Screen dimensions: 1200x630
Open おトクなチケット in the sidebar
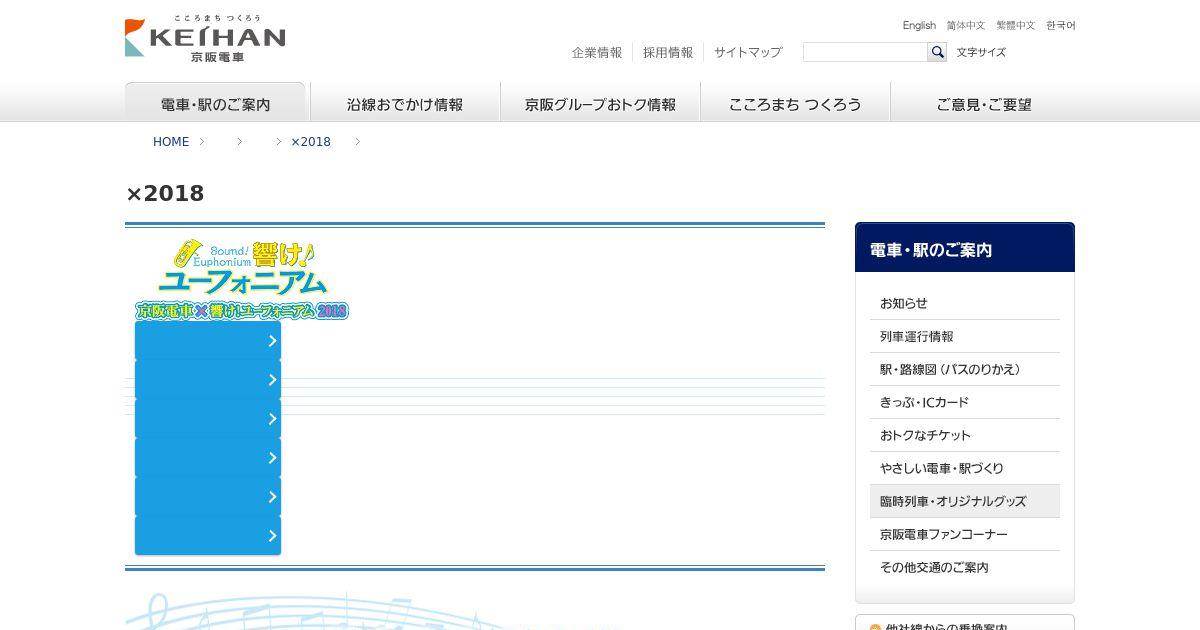(965, 435)
